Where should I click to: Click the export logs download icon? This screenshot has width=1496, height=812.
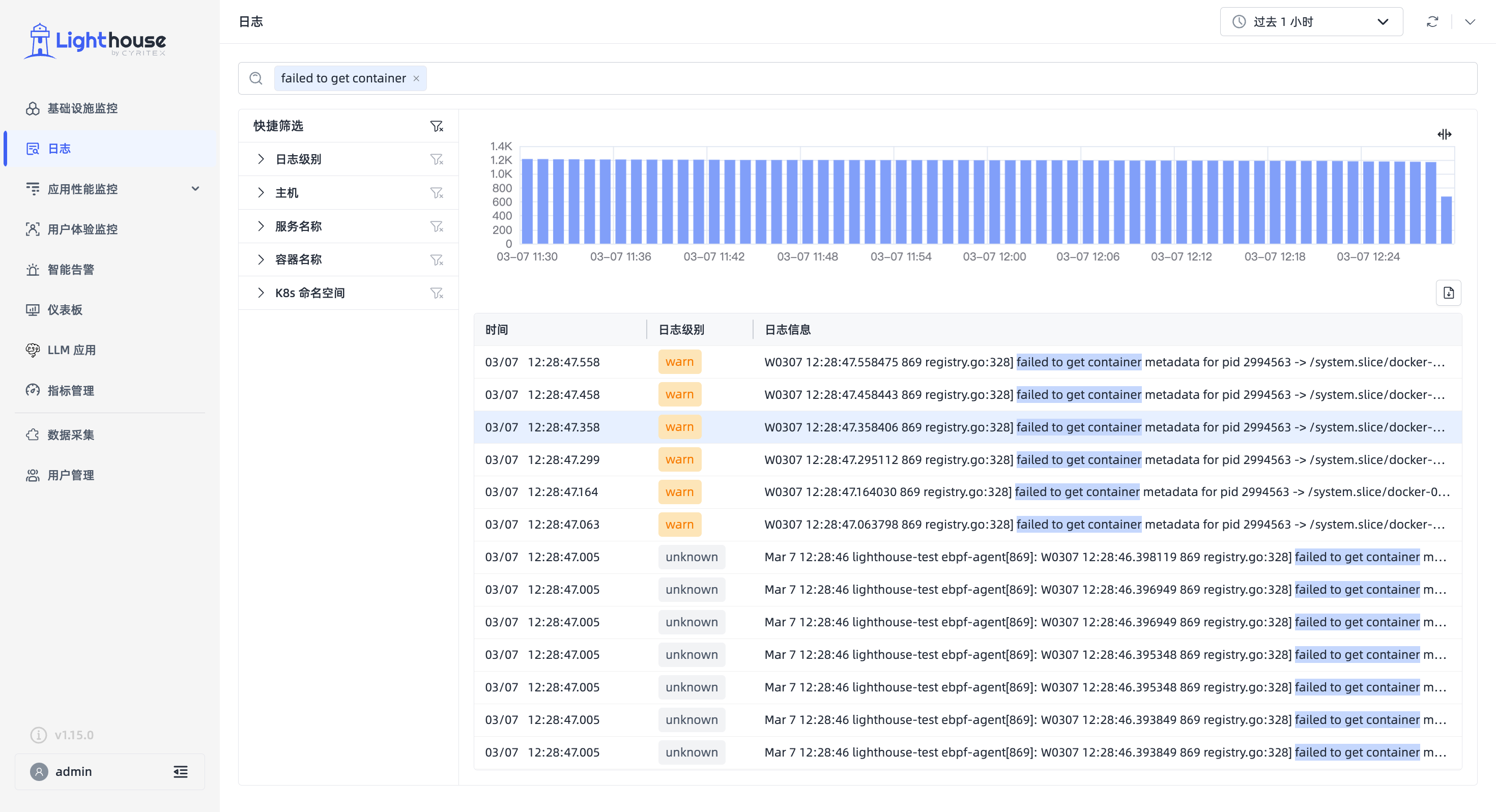[1448, 293]
